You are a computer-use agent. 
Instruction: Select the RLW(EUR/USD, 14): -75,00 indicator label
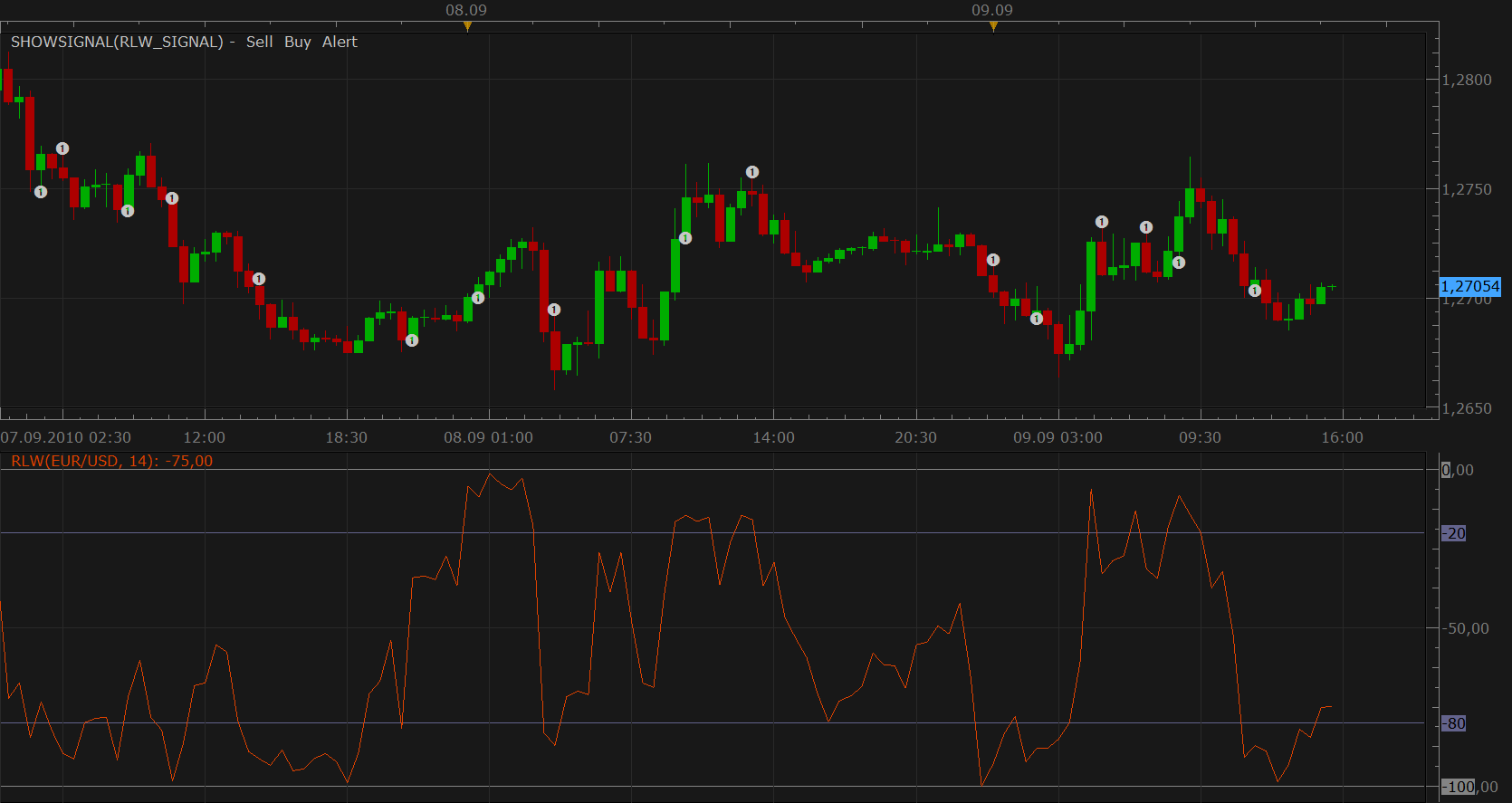click(x=111, y=461)
